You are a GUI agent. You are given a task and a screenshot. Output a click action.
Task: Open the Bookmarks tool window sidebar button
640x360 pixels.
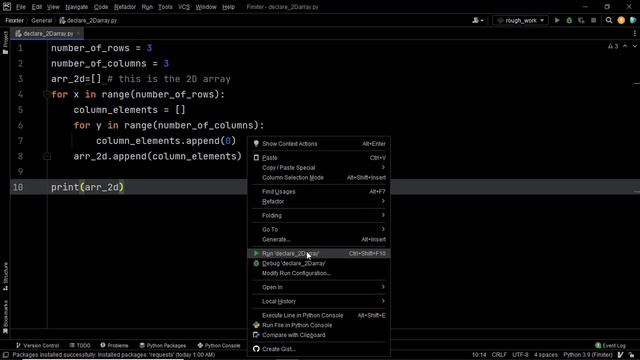[x=5, y=317]
